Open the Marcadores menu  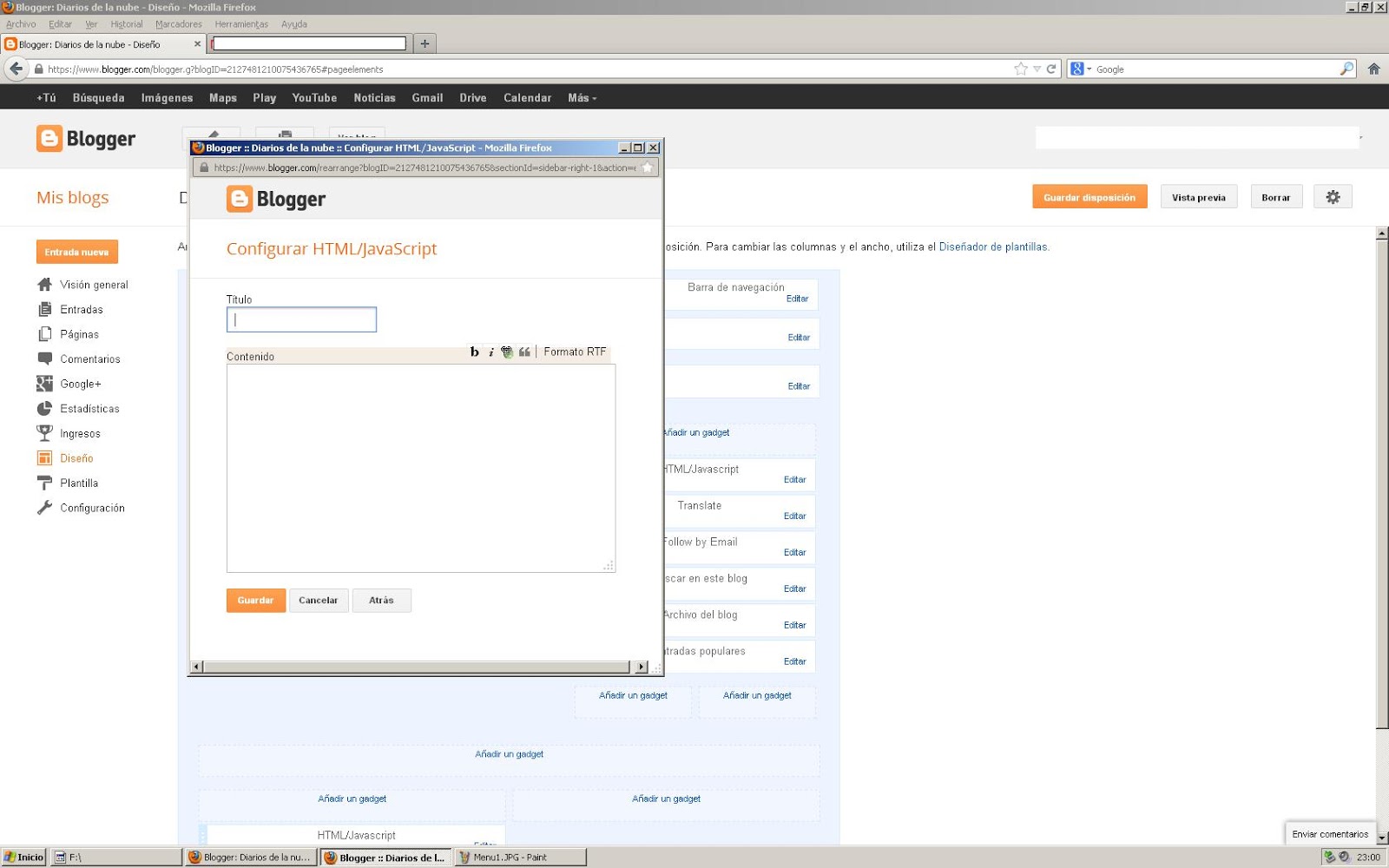179,24
